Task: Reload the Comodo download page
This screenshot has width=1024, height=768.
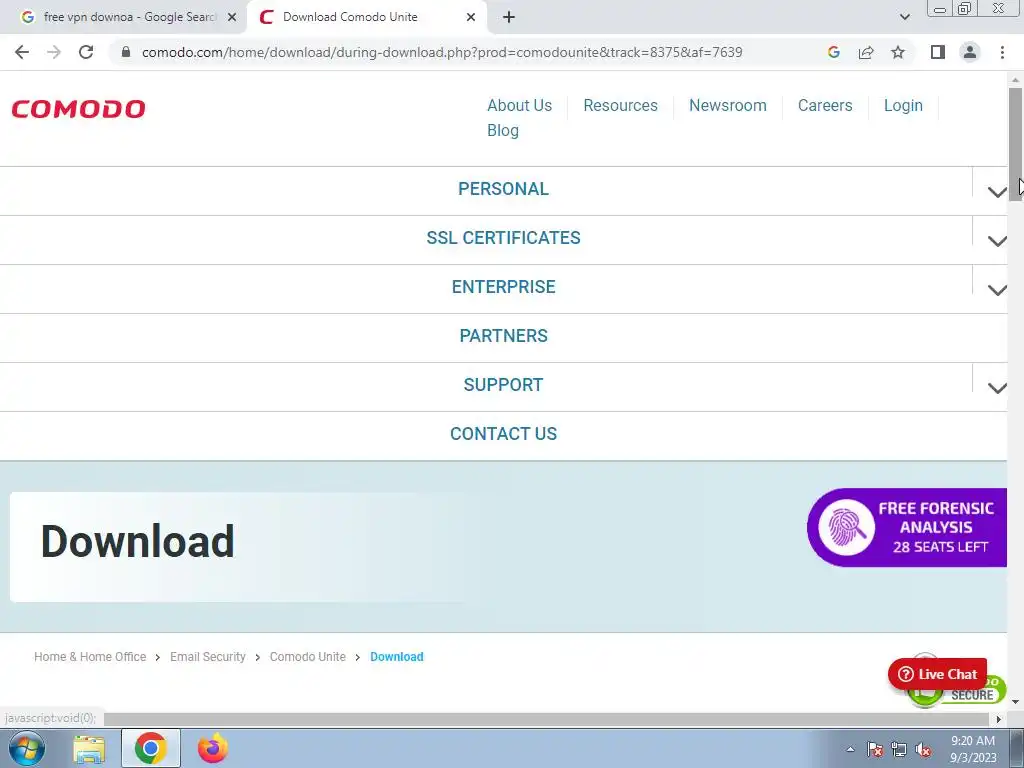Action: 86,52
